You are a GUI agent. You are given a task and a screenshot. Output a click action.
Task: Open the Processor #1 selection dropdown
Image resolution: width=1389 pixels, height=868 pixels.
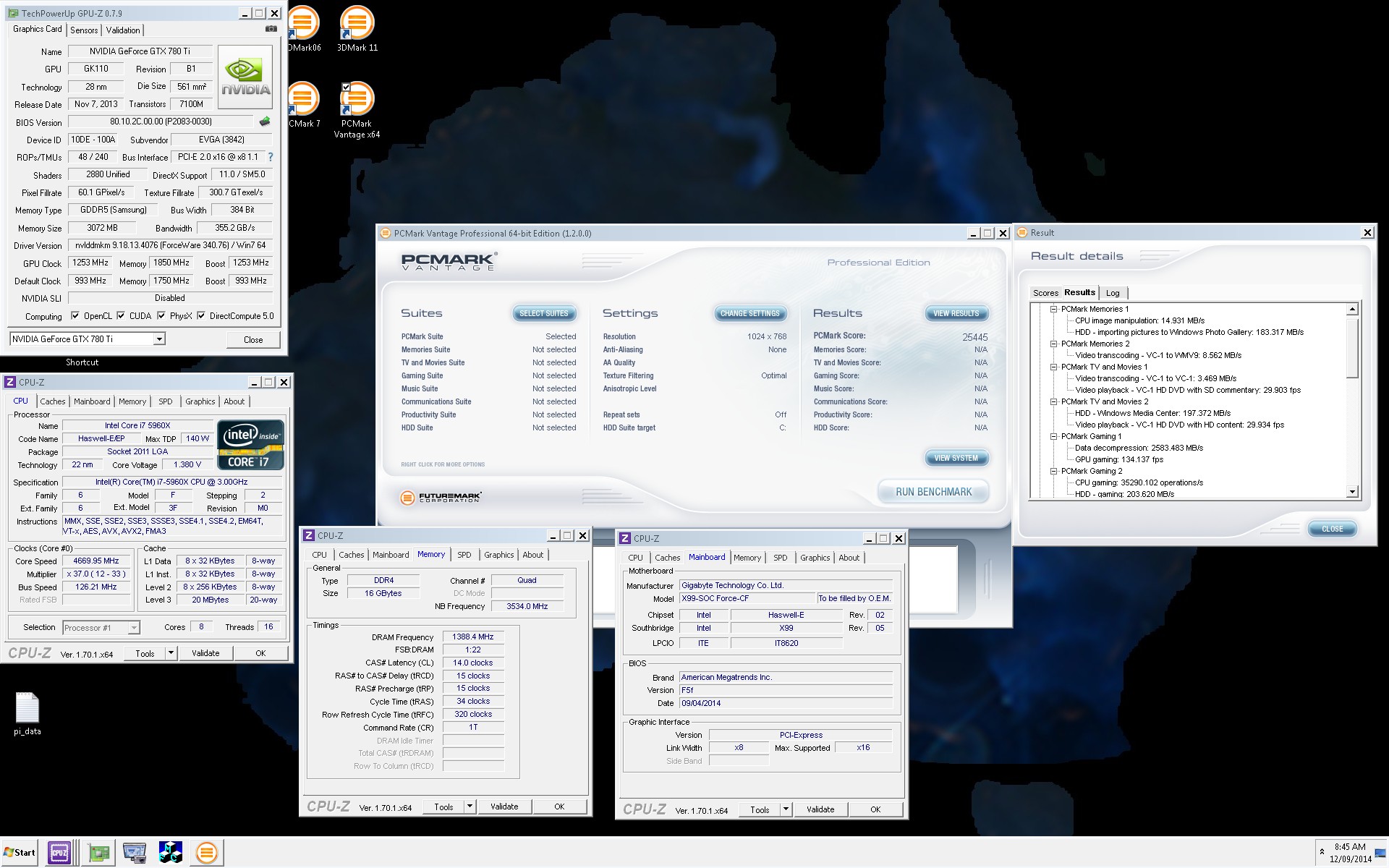point(133,628)
